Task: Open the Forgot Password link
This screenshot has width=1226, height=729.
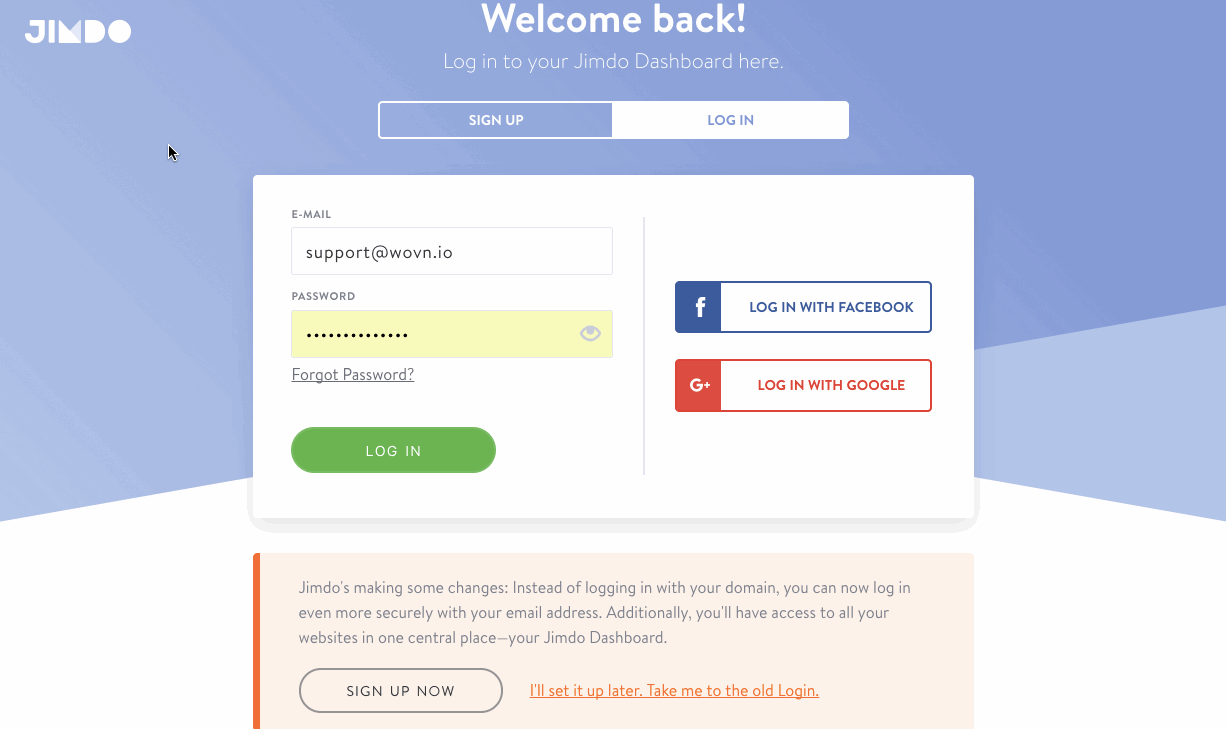Action: pyautogui.click(x=352, y=375)
